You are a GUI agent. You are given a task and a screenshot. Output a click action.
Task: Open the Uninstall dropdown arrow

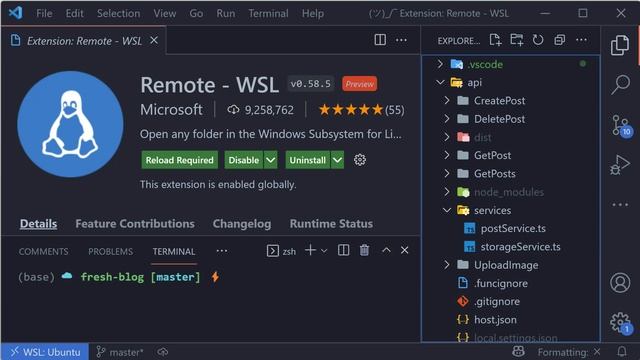(337, 160)
